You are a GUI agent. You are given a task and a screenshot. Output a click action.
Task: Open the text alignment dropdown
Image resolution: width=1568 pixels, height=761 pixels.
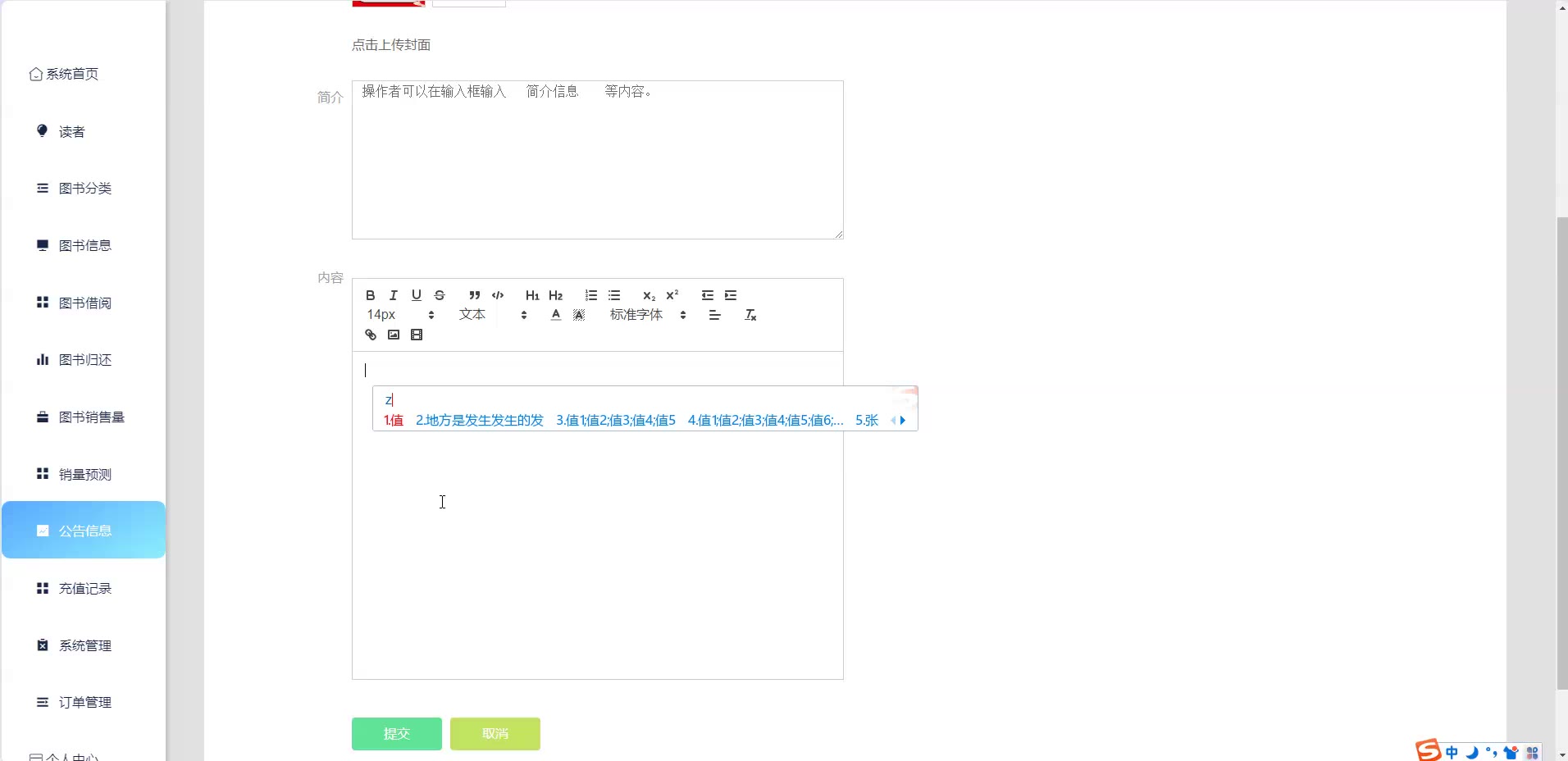[x=715, y=315]
